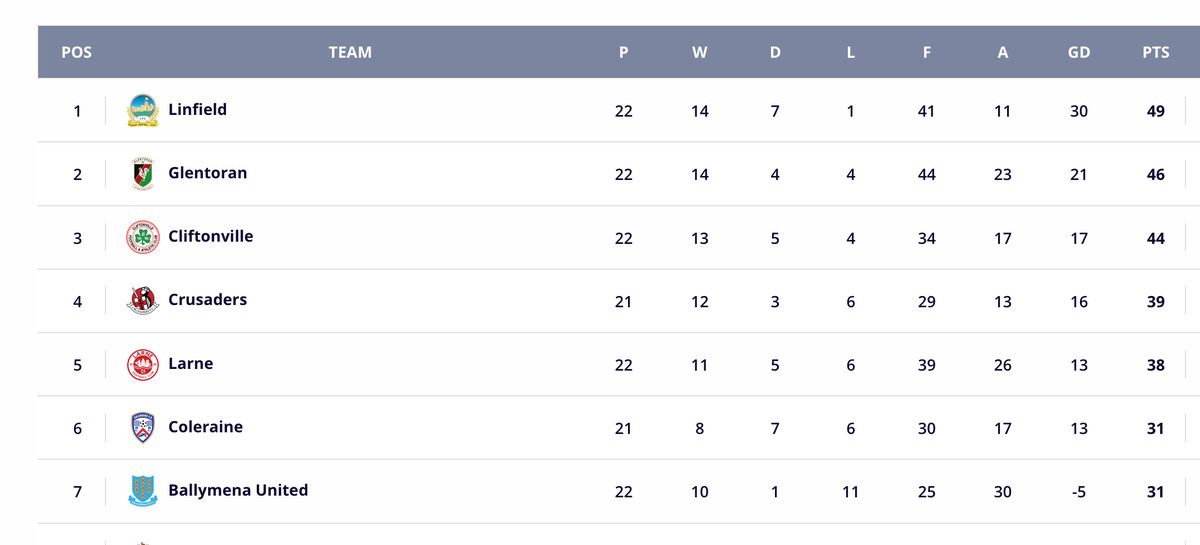Click the W column header
Screen dimensions: 1200x545
click(699, 53)
